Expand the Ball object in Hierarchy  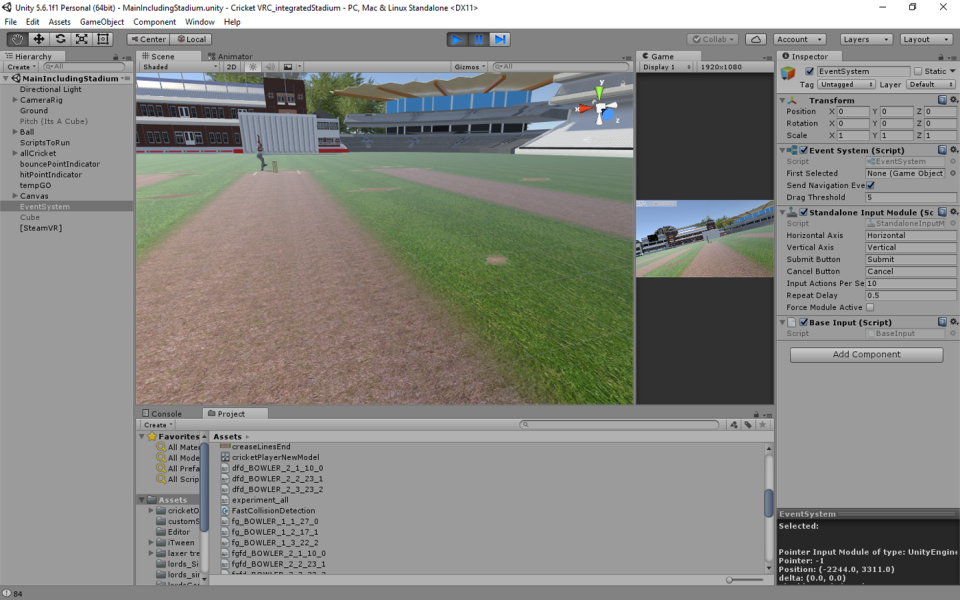[15, 132]
